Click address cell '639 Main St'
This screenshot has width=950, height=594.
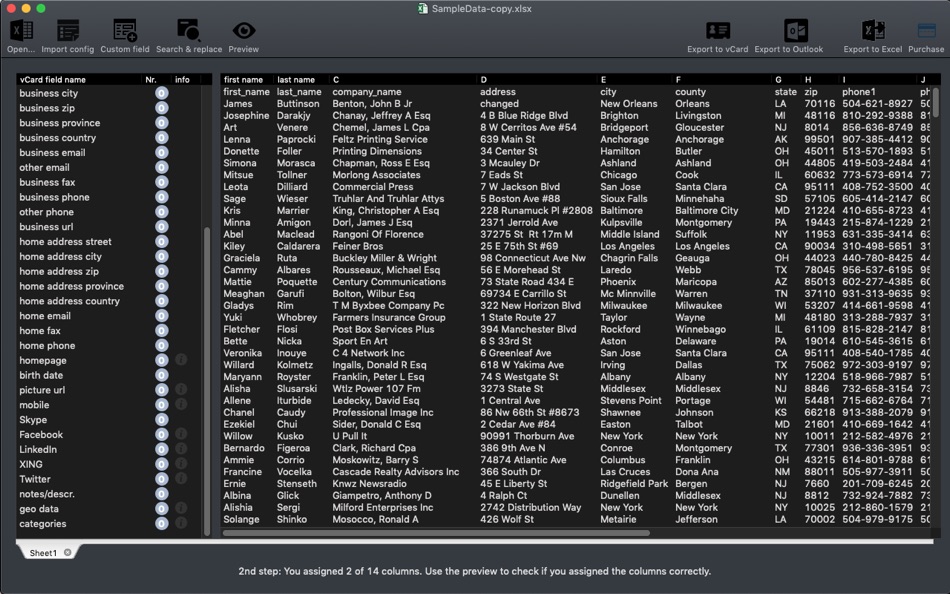coord(507,139)
